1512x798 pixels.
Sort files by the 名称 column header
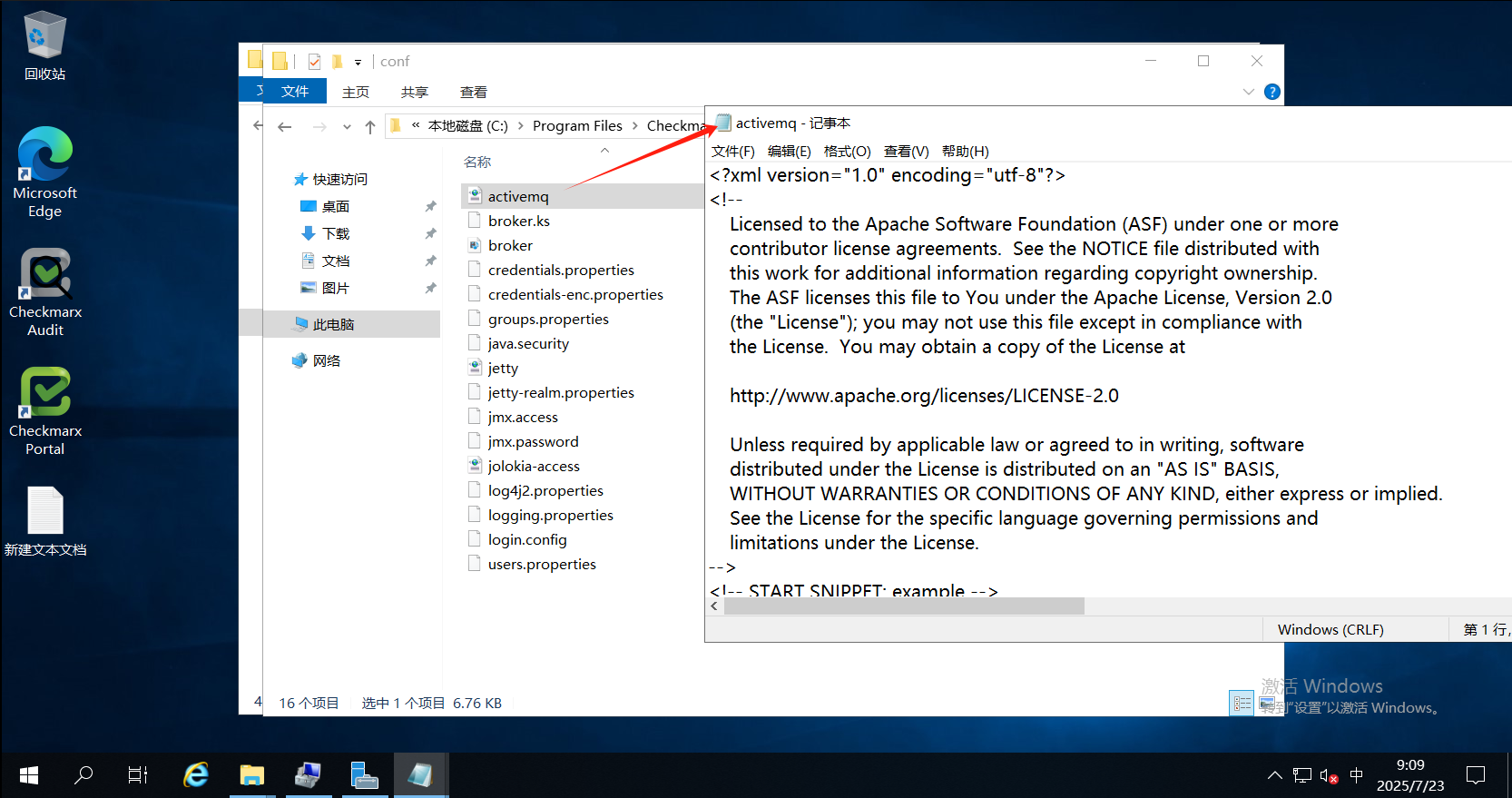coord(477,163)
